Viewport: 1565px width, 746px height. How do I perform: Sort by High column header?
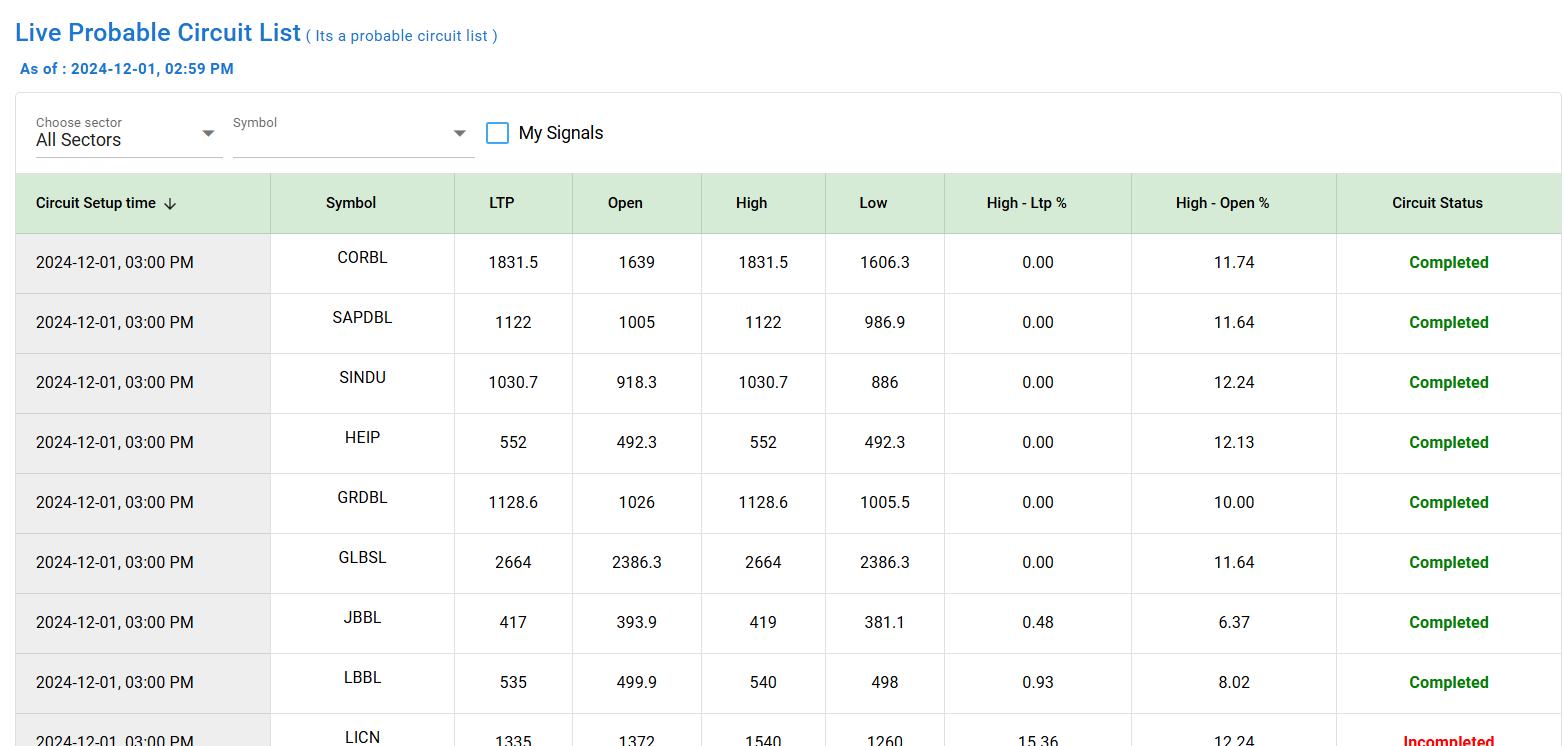[751, 203]
